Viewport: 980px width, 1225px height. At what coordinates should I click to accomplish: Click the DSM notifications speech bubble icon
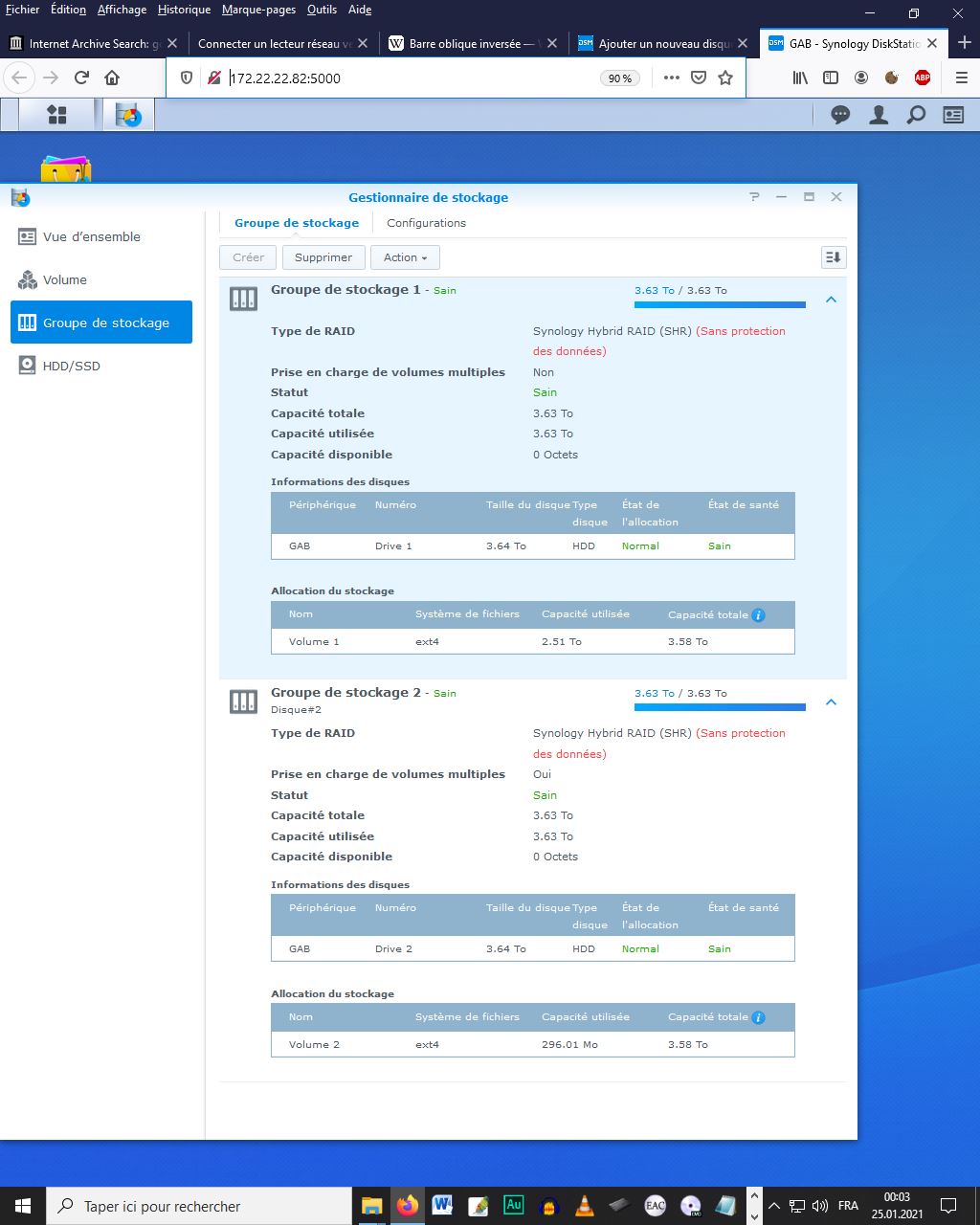(840, 115)
